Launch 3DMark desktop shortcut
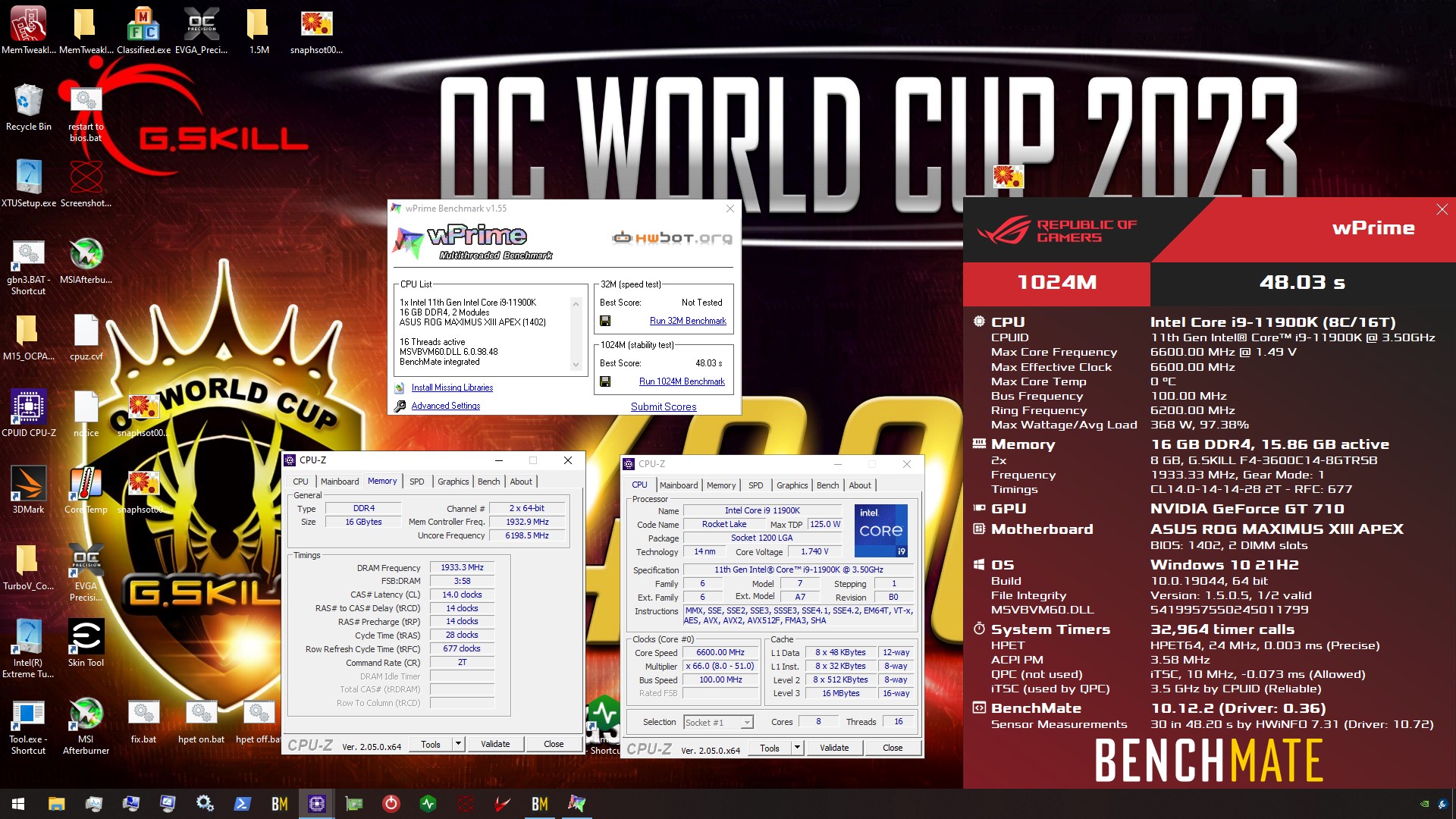1456x819 pixels. tap(28, 491)
